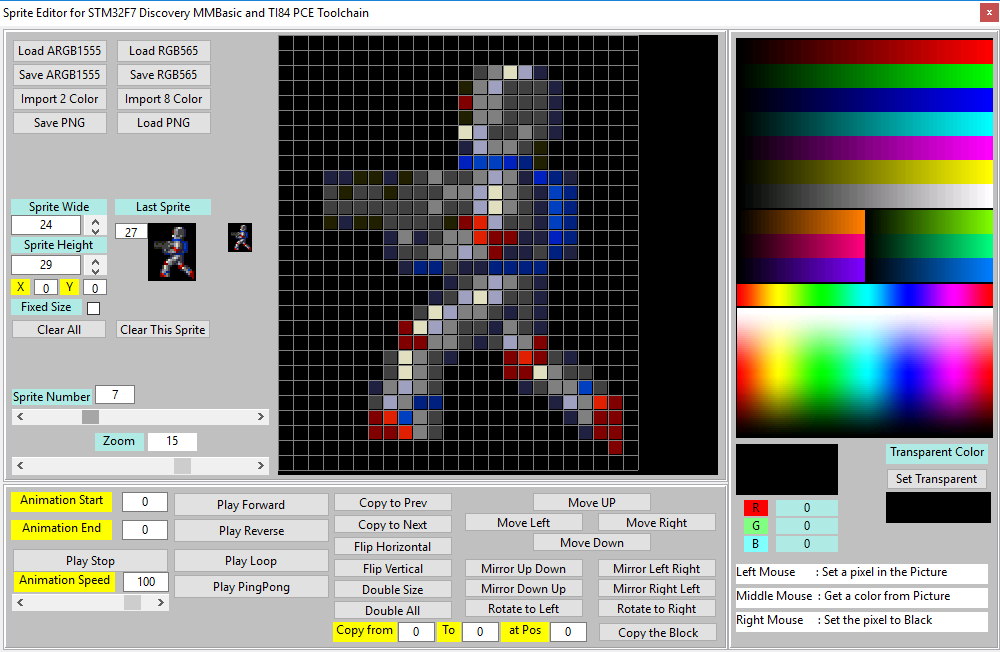Viewport: 1000px width, 652px height.
Task: Click the Animation End field
Action: pyautogui.click(x=145, y=530)
